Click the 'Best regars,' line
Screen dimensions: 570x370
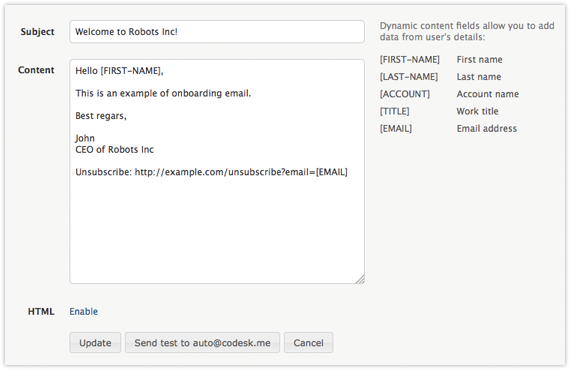coord(101,116)
